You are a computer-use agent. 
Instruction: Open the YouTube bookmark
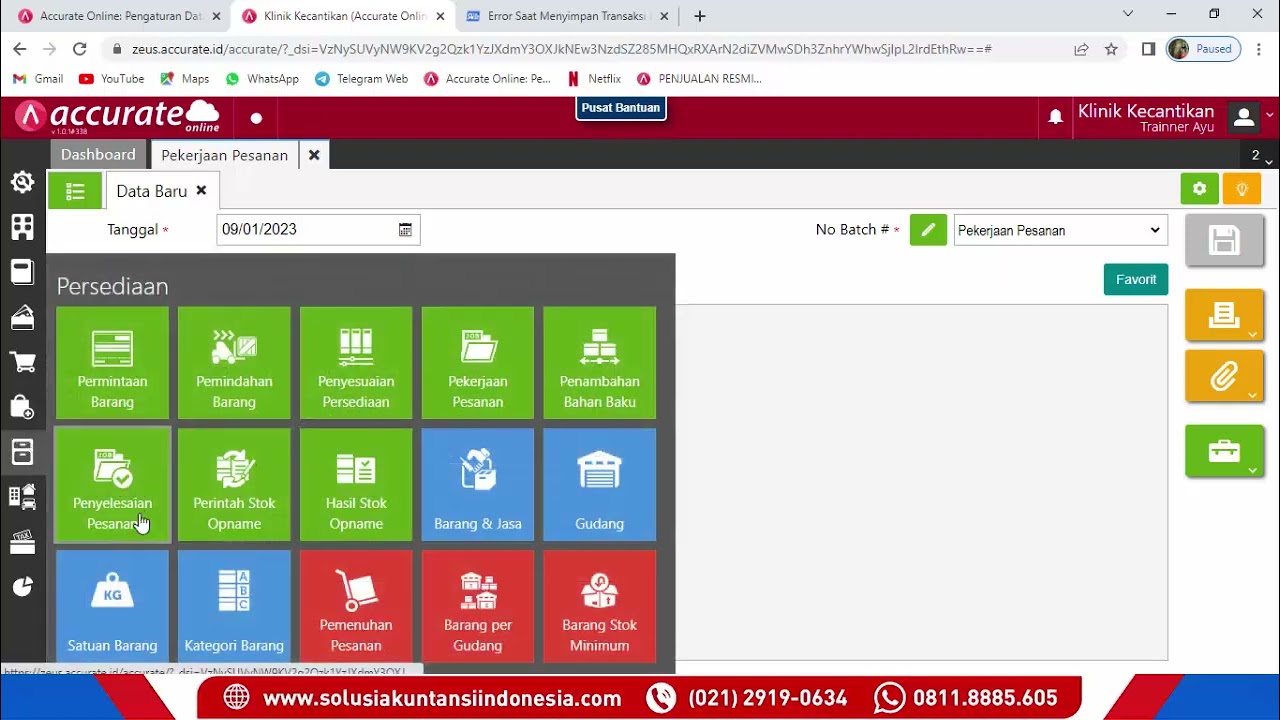pyautogui.click(x=111, y=79)
